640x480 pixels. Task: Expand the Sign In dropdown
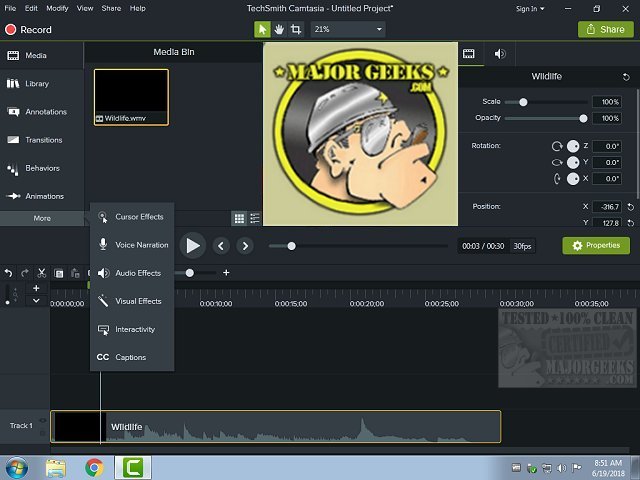(530, 8)
